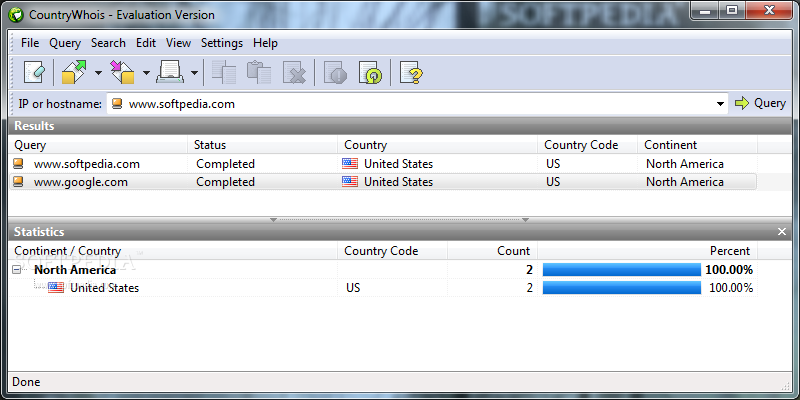The width and height of the screenshot is (800, 400).
Task: Open the IP or hostname history dropdown
Action: (720, 104)
